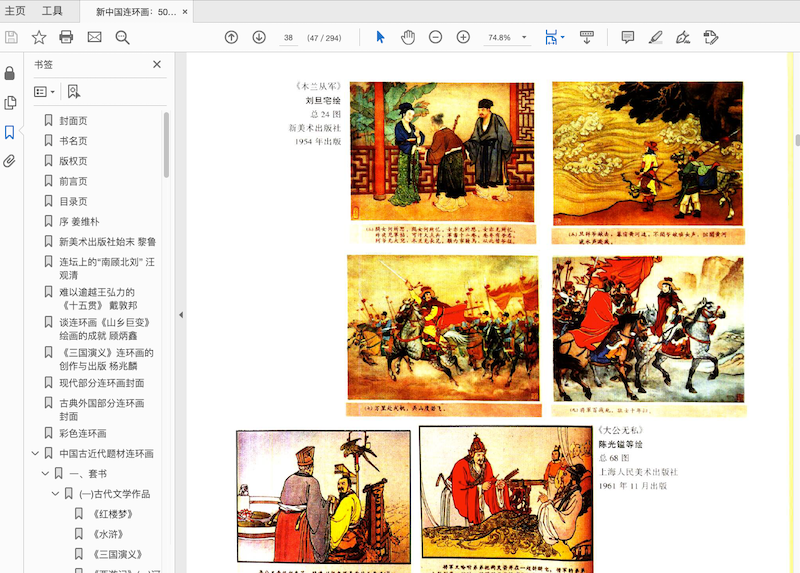Screen dimensions: 800x573
Task: Click the 《木兰从军》 title caption text
Action: 318,86
